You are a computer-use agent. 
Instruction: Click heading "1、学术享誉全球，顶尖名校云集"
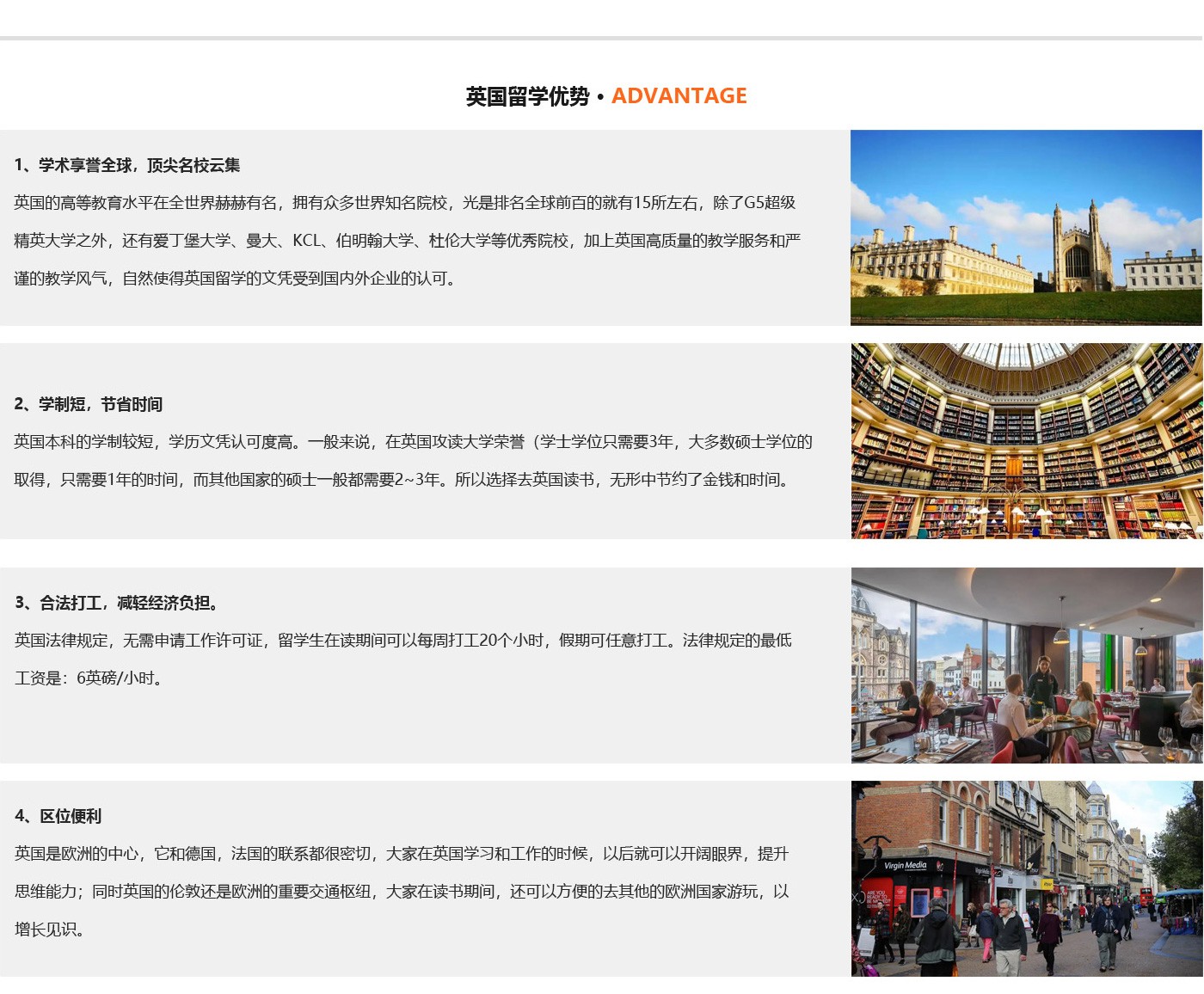click(x=127, y=165)
